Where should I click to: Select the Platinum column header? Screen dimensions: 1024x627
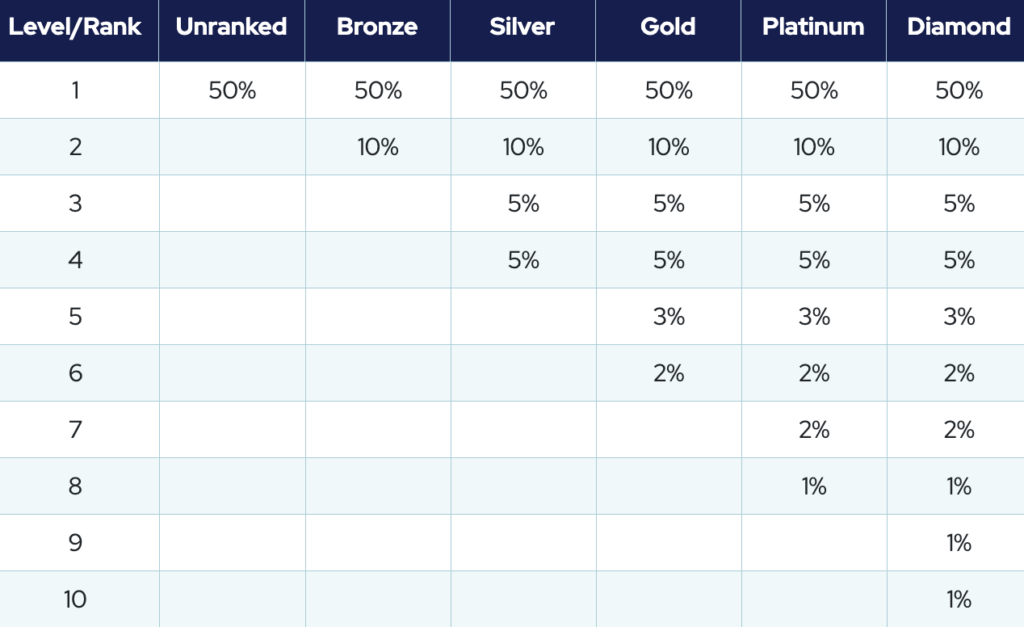813,27
